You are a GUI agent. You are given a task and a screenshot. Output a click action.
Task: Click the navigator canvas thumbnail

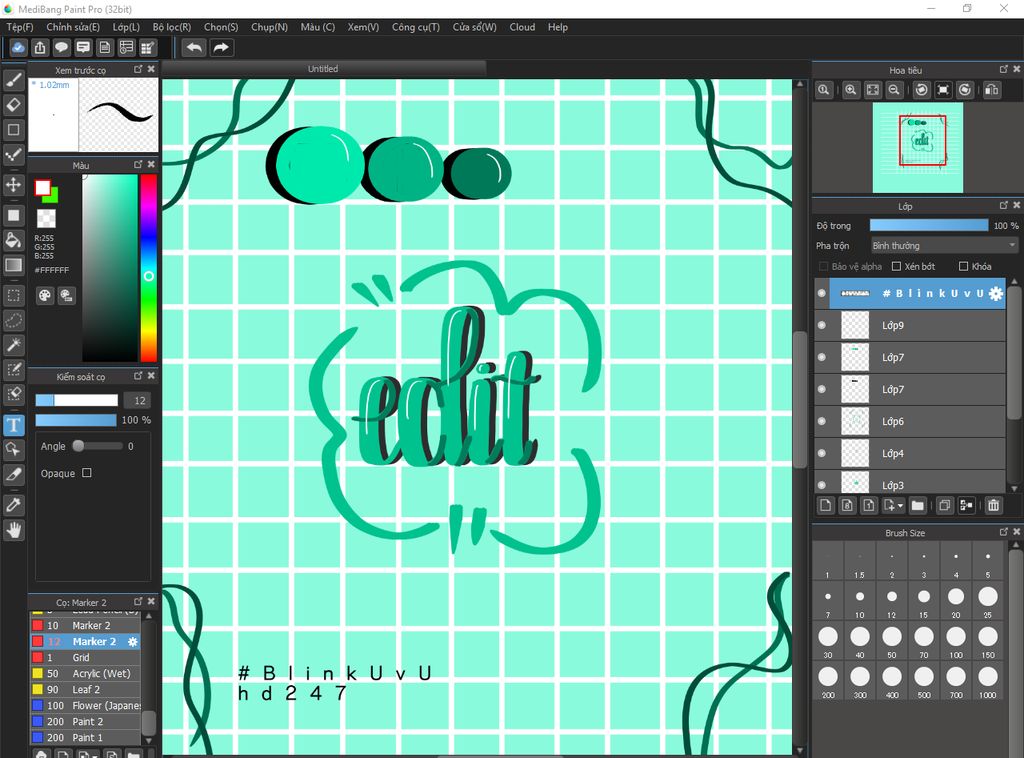coord(918,147)
